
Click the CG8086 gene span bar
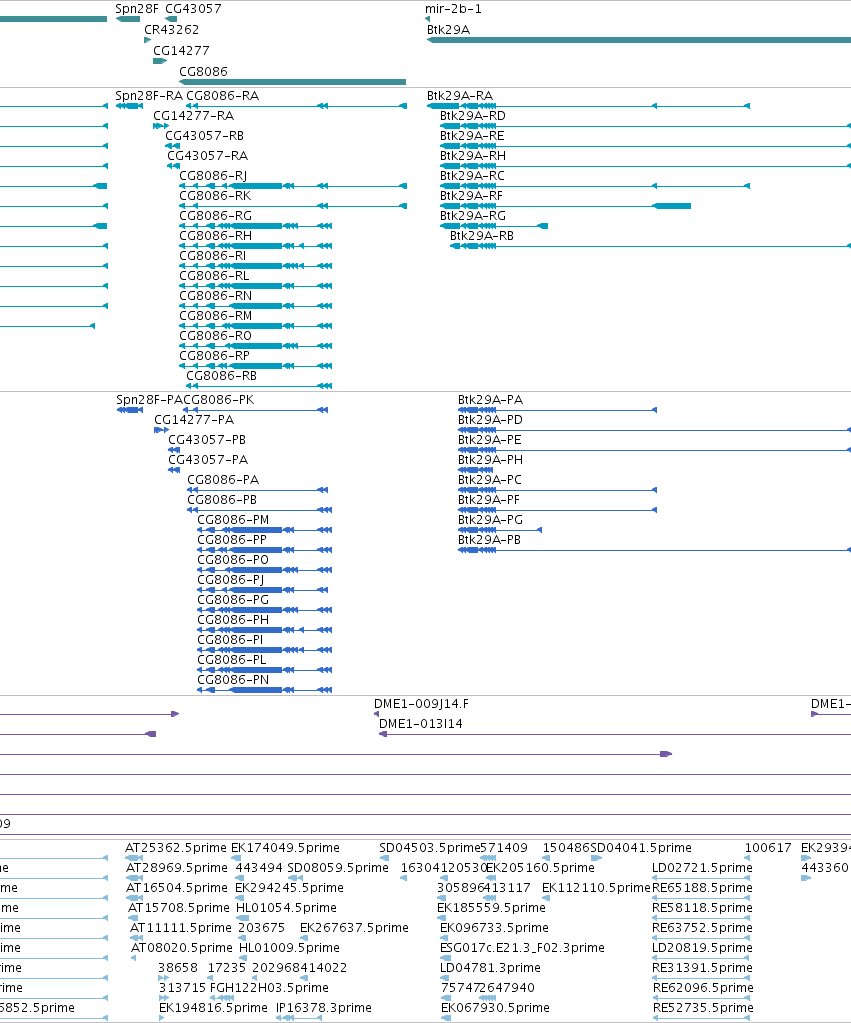pos(292,82)
